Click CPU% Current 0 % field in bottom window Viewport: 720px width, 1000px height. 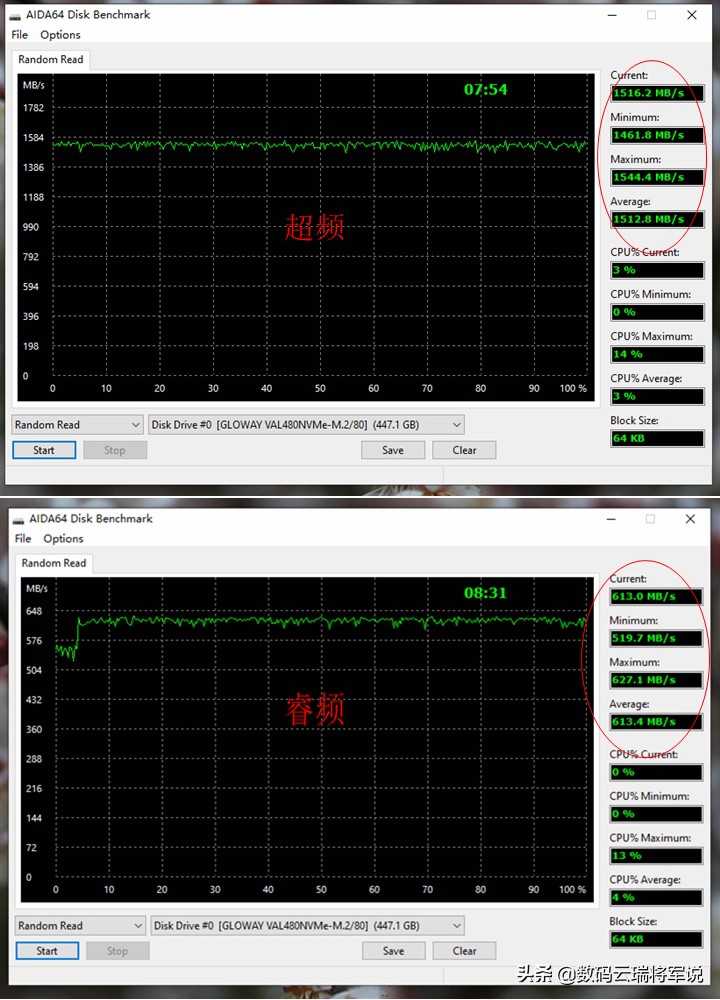[x=656, y=772]
